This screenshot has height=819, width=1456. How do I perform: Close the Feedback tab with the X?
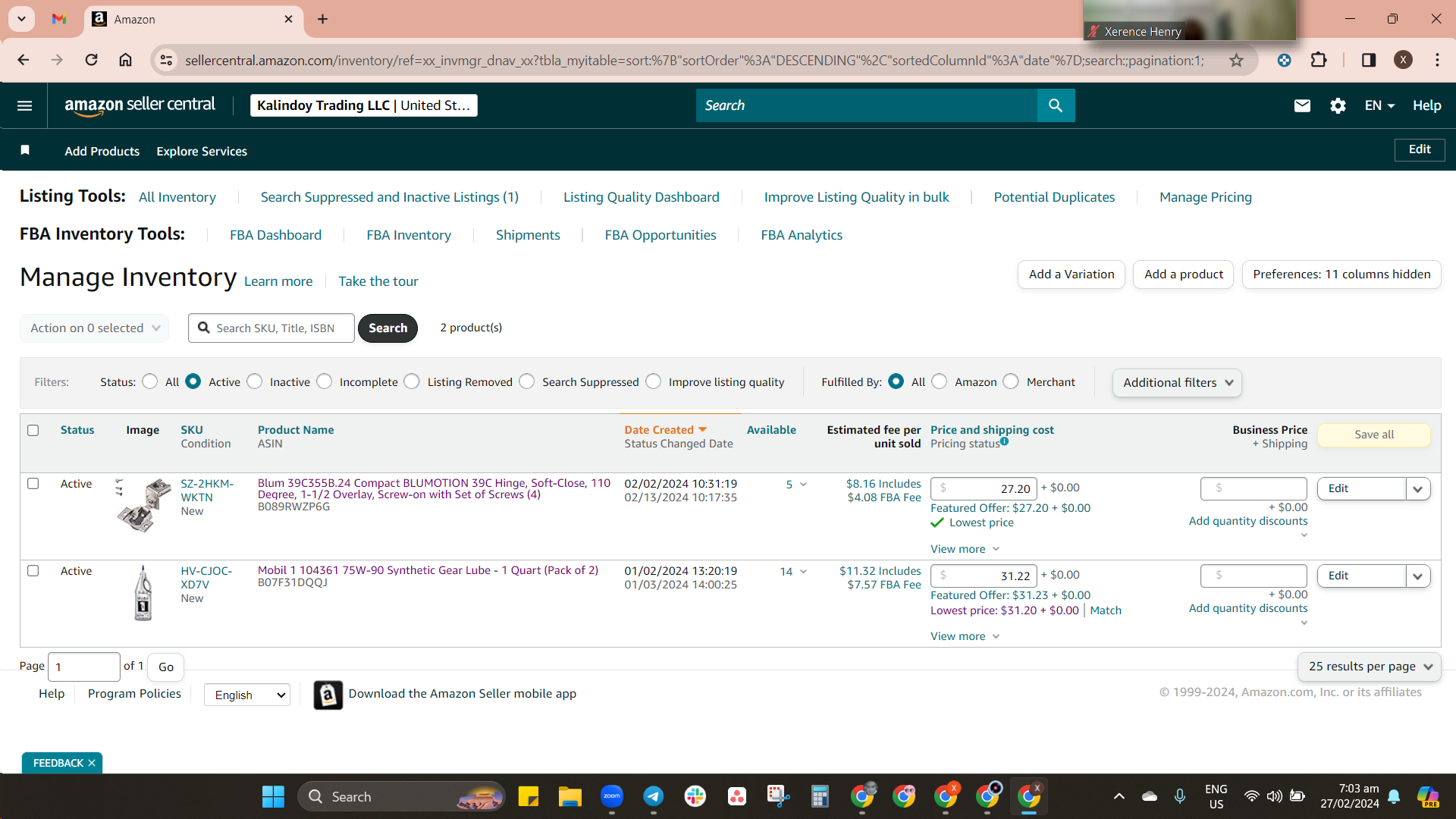tap(92, 763)
